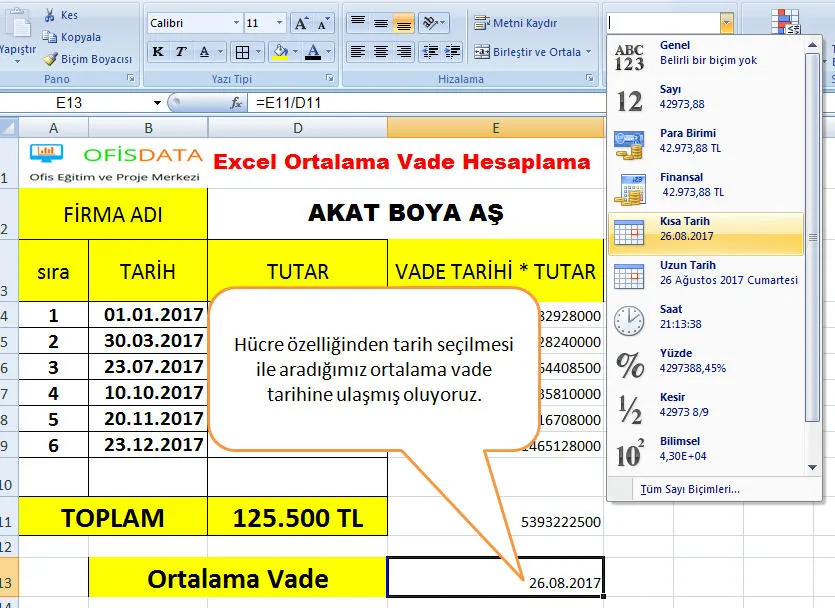Click the top align icon
The width and height of the screenshot is (835, 608).
357,23
